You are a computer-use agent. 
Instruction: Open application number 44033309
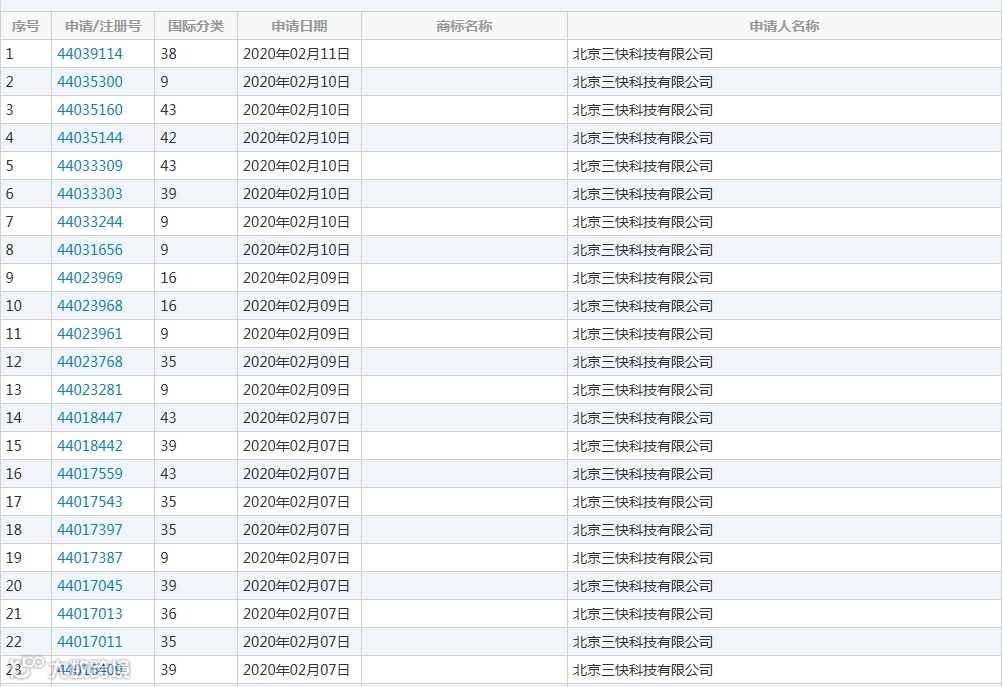(x=90, y=166)
